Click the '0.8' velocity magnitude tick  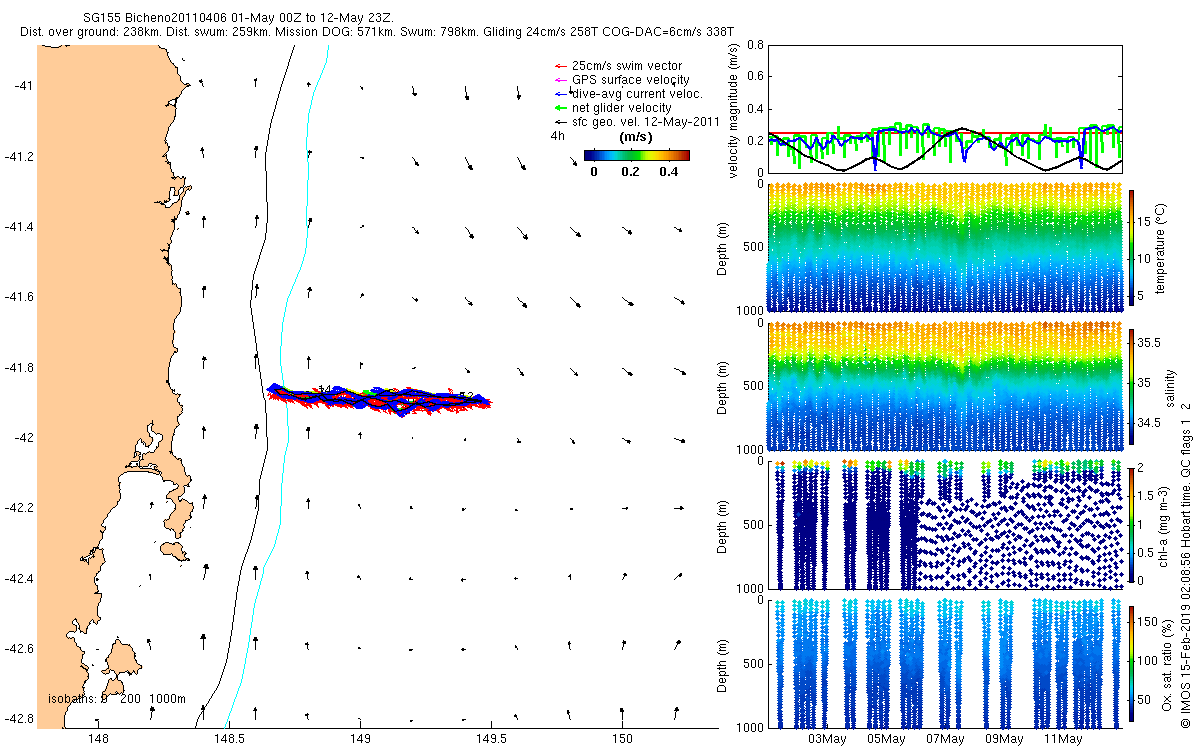[755, 45]
